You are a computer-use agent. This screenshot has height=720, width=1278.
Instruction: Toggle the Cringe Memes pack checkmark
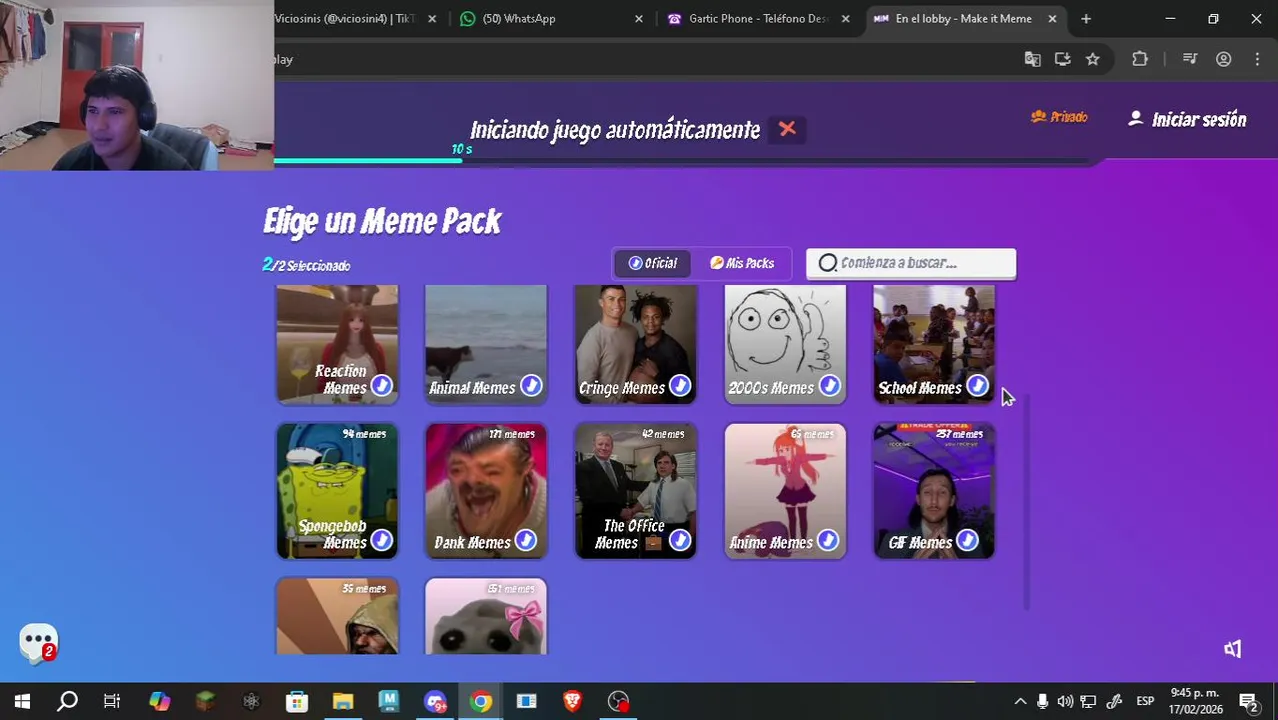pyautogui.click(x=679, y=386)
